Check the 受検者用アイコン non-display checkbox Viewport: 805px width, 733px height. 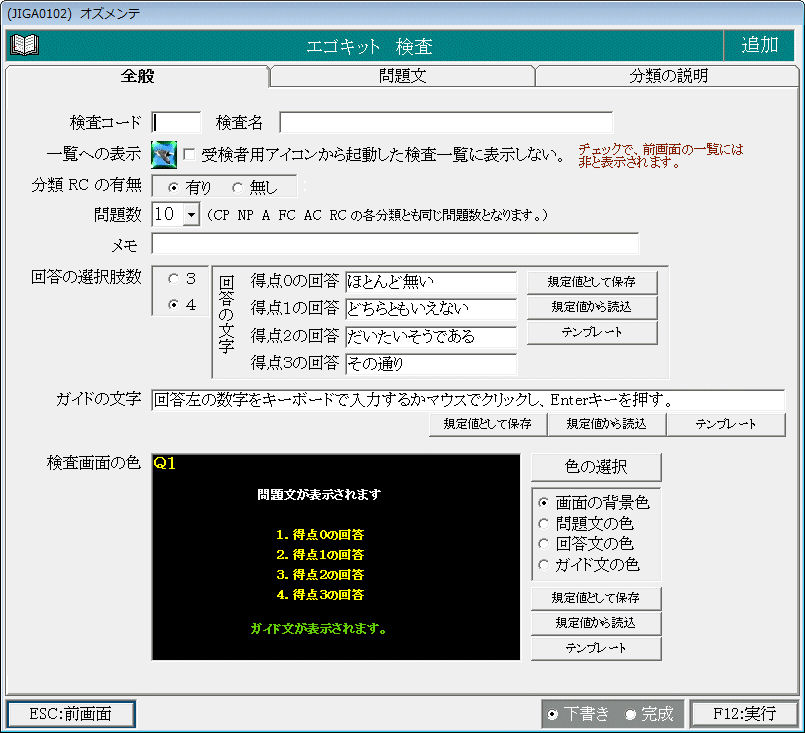(189, 155)
